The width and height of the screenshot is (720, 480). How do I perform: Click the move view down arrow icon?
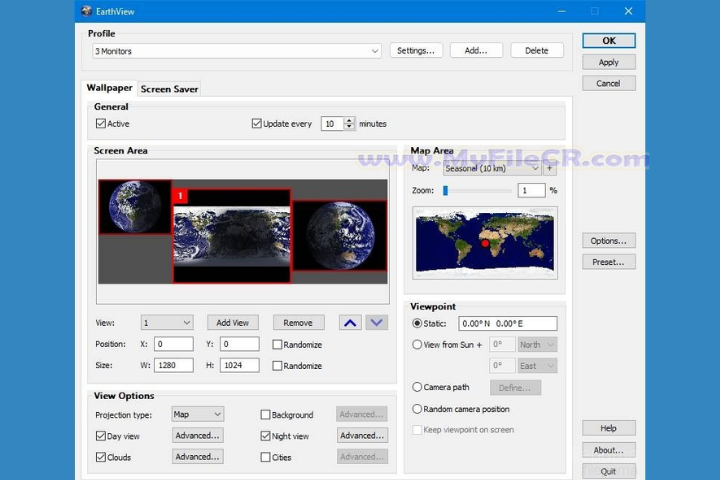pyautogui.click(x=377, y=323)
